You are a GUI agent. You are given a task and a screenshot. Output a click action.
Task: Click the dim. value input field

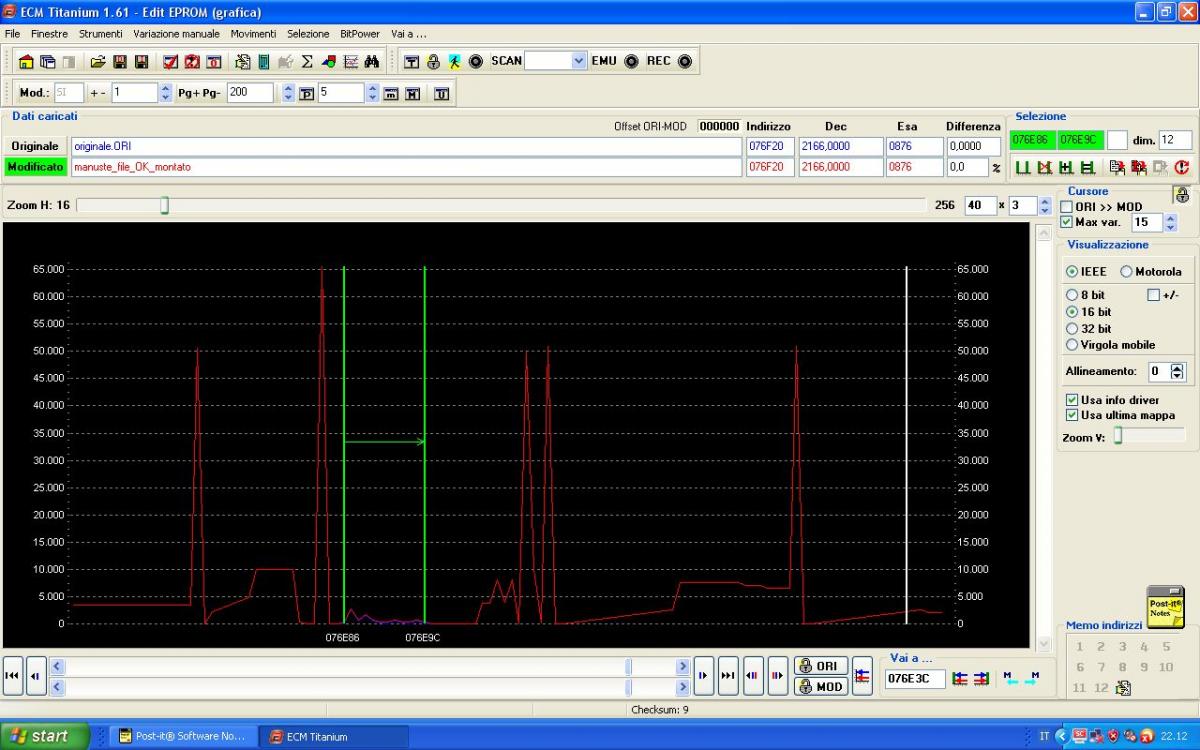pyautogui.click(x=1175, y=140)
